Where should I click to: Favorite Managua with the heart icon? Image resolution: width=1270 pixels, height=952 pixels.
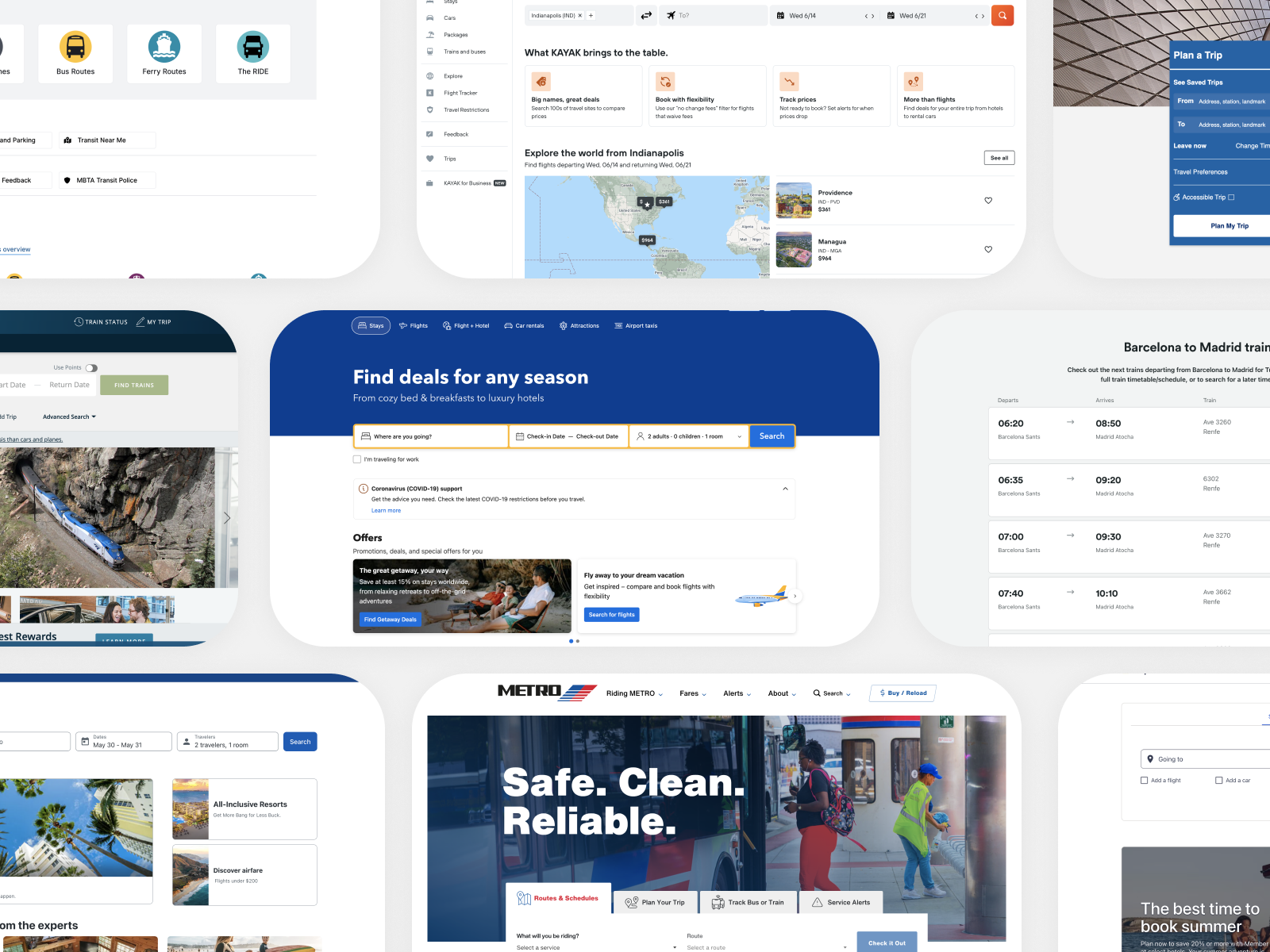[x=988, y=249]
